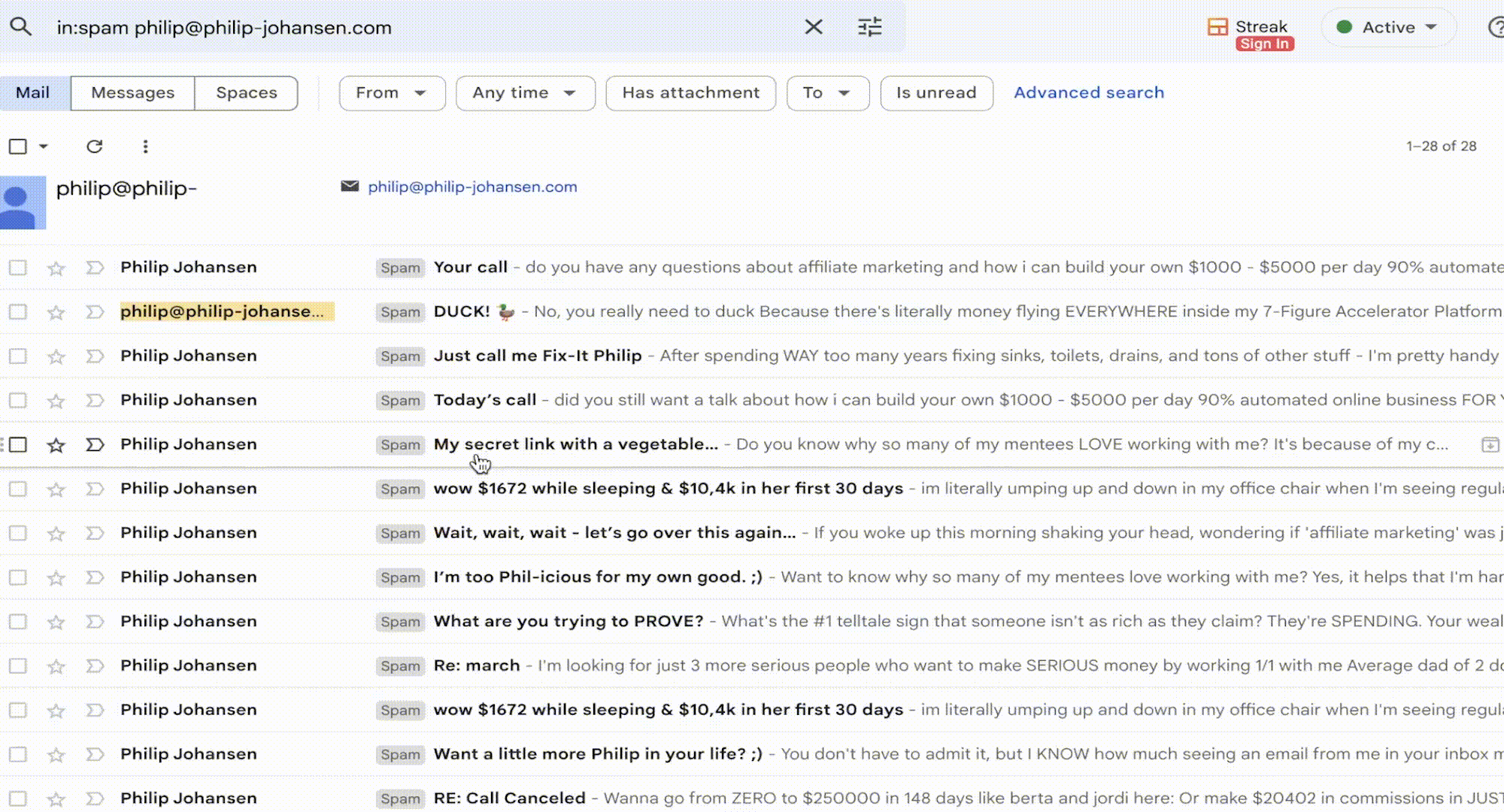
Task: Switch to the Spaces tab
Action: tap(247, 92)
